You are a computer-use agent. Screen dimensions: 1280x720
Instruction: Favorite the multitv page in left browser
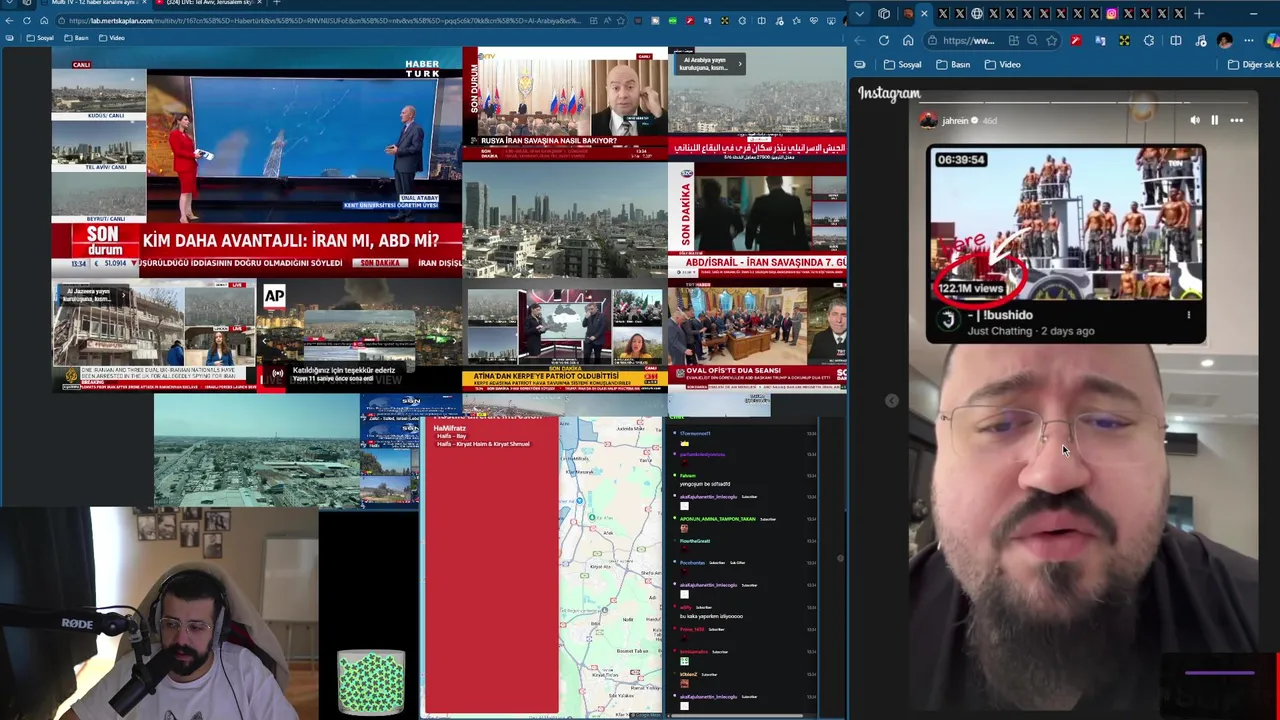620,21
